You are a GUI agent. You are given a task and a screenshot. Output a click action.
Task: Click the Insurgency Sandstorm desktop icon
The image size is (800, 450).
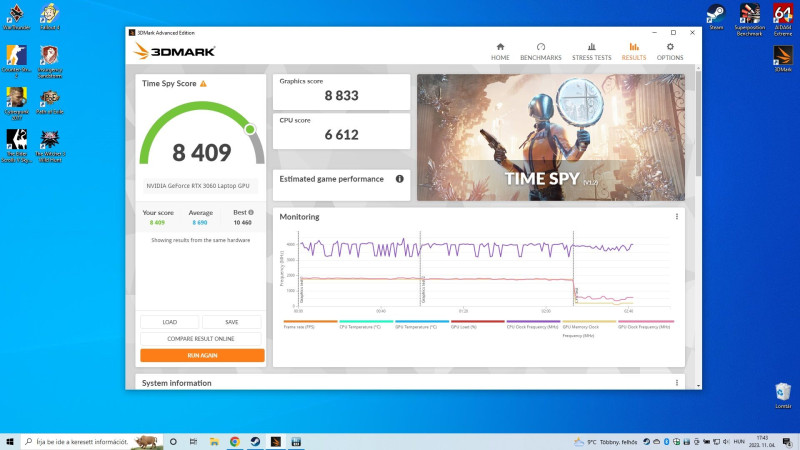pyautogui.click(x=50, y=62)
